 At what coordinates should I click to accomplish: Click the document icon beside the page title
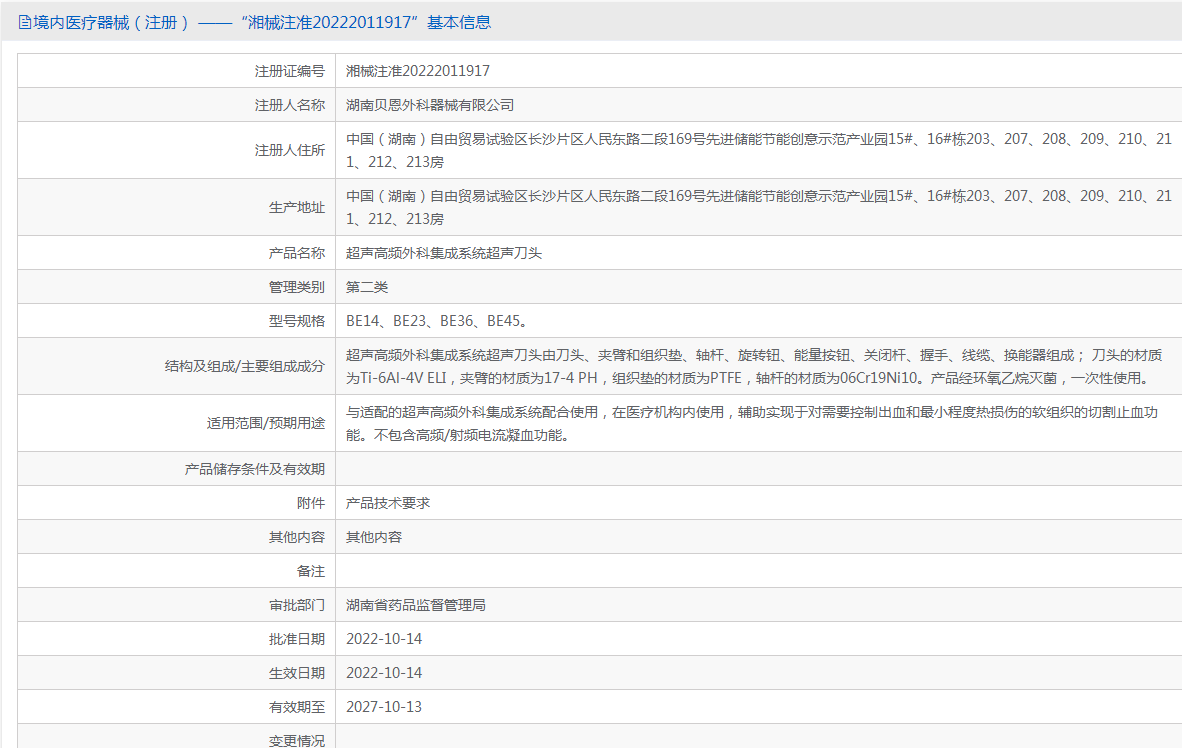click(25, 23)
